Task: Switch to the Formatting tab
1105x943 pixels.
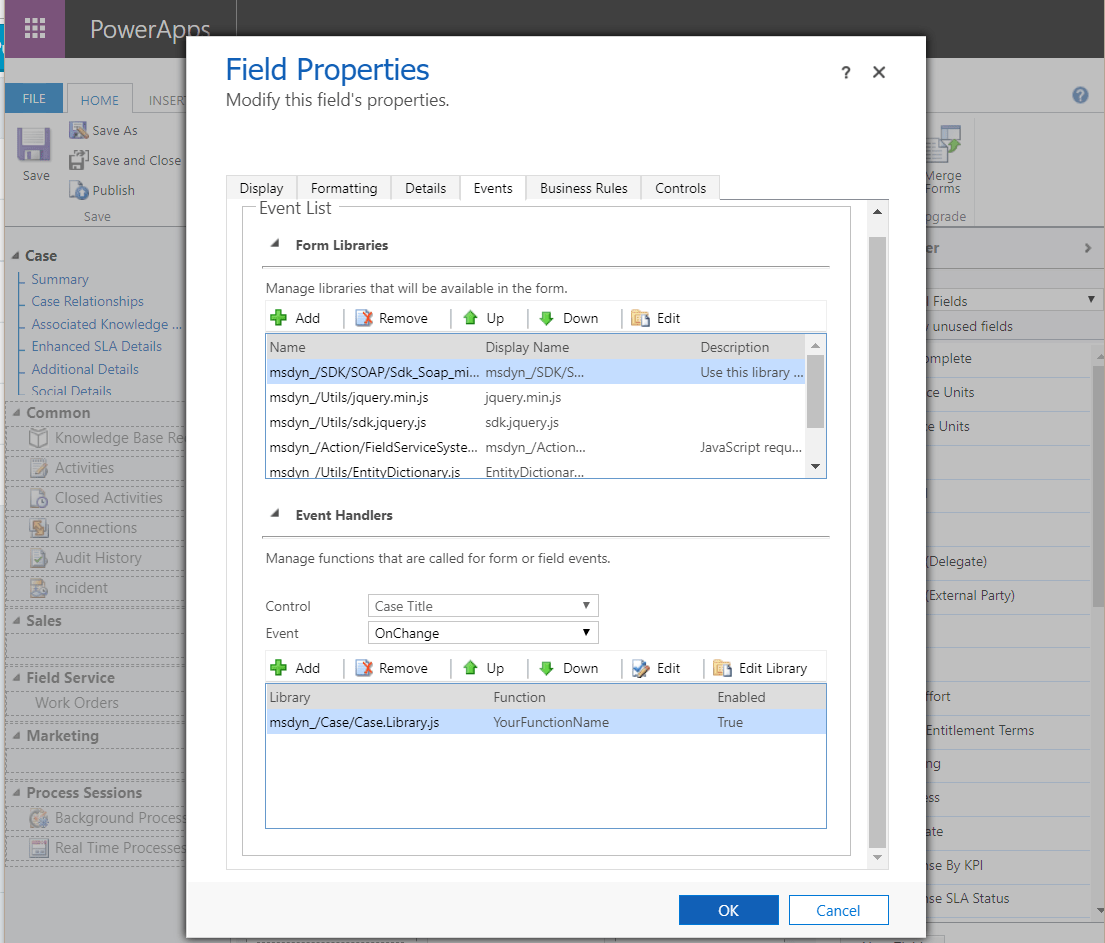Action: tap(343, 187)
